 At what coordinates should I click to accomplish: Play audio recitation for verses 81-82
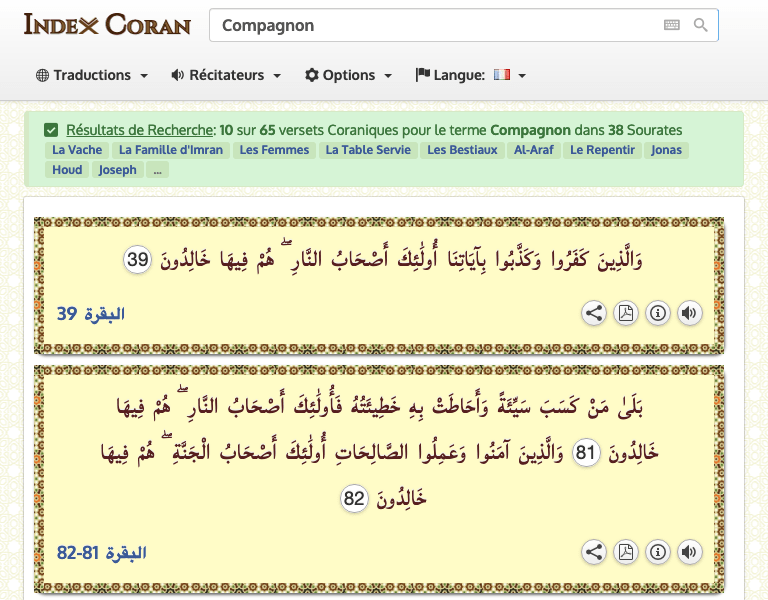[x=689, y=552]
